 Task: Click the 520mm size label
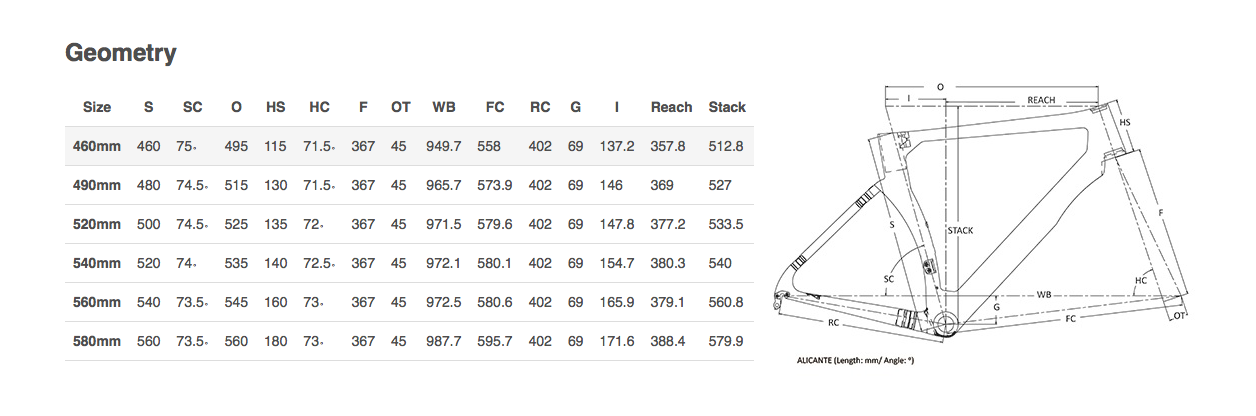[x=97, y=224]
